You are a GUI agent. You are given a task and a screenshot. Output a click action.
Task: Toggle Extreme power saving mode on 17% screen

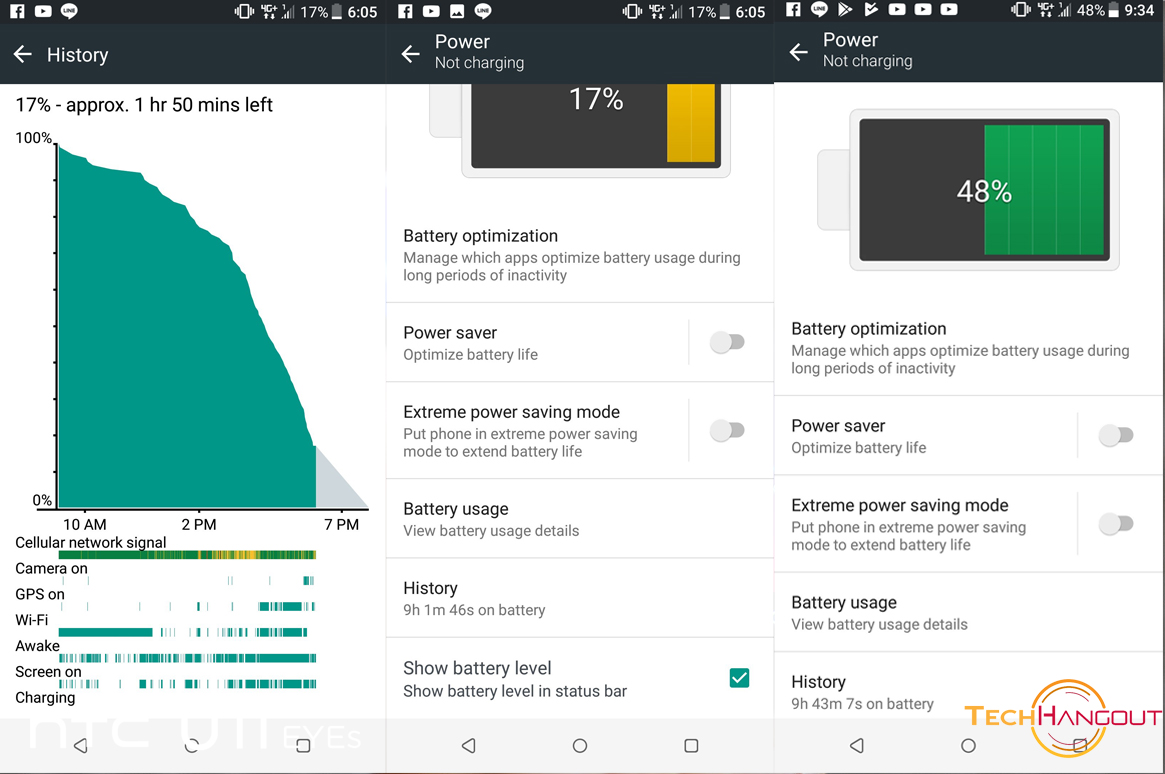(727, 430)
